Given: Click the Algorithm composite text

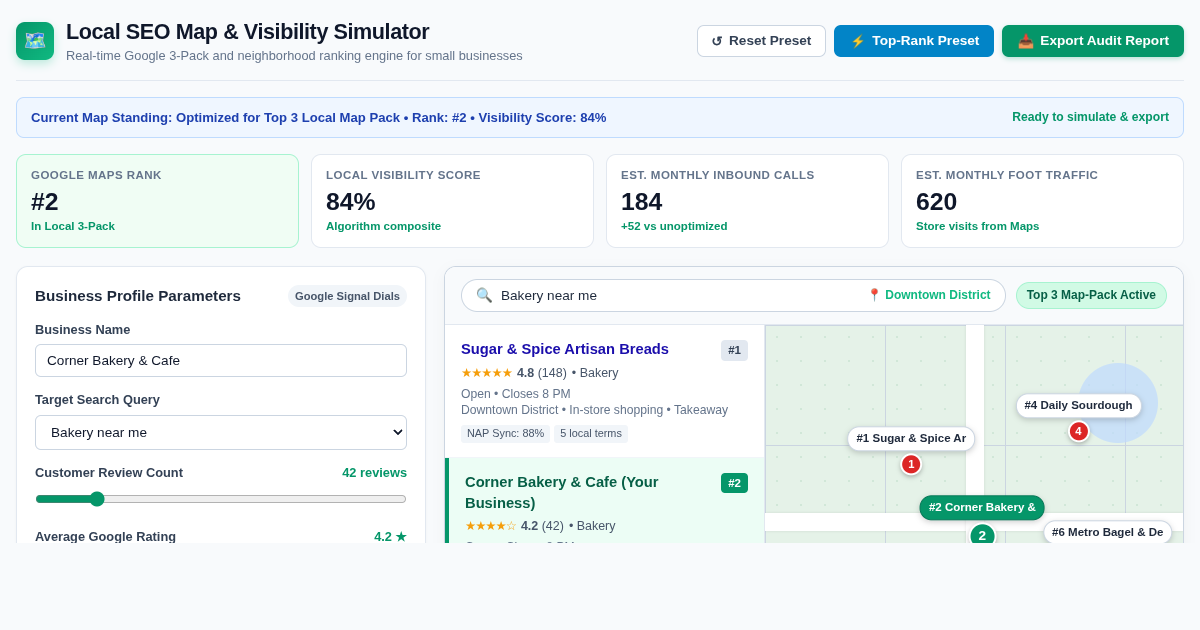Looking at the screenshot, I should pos(383,226).
